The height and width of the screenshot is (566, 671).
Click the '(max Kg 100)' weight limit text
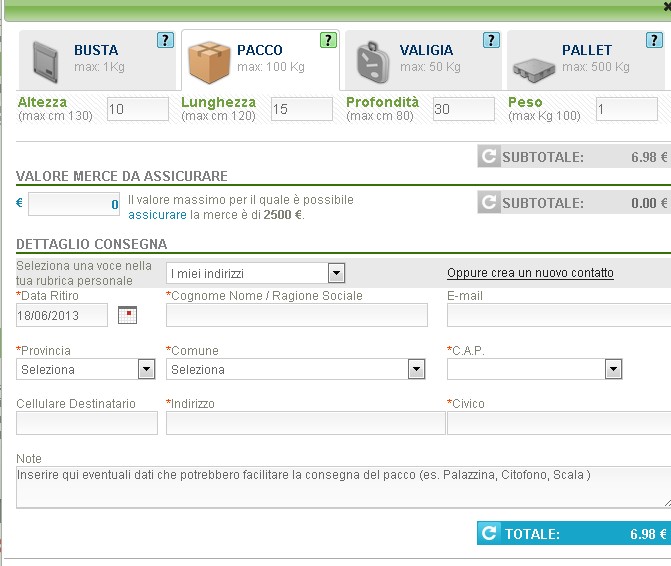point(544,116)
